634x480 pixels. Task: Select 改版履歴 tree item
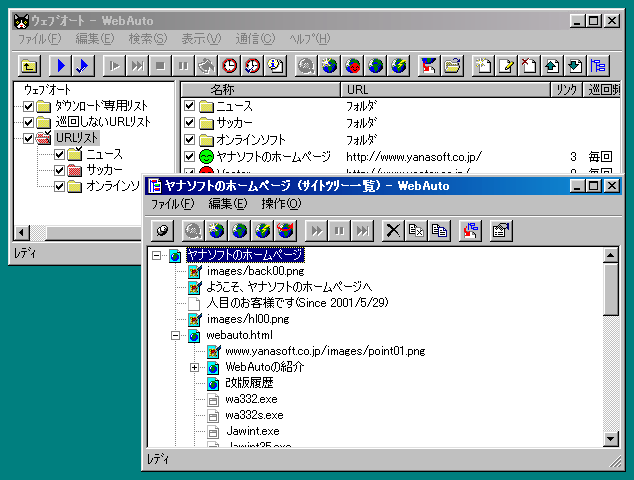[249, 383]
